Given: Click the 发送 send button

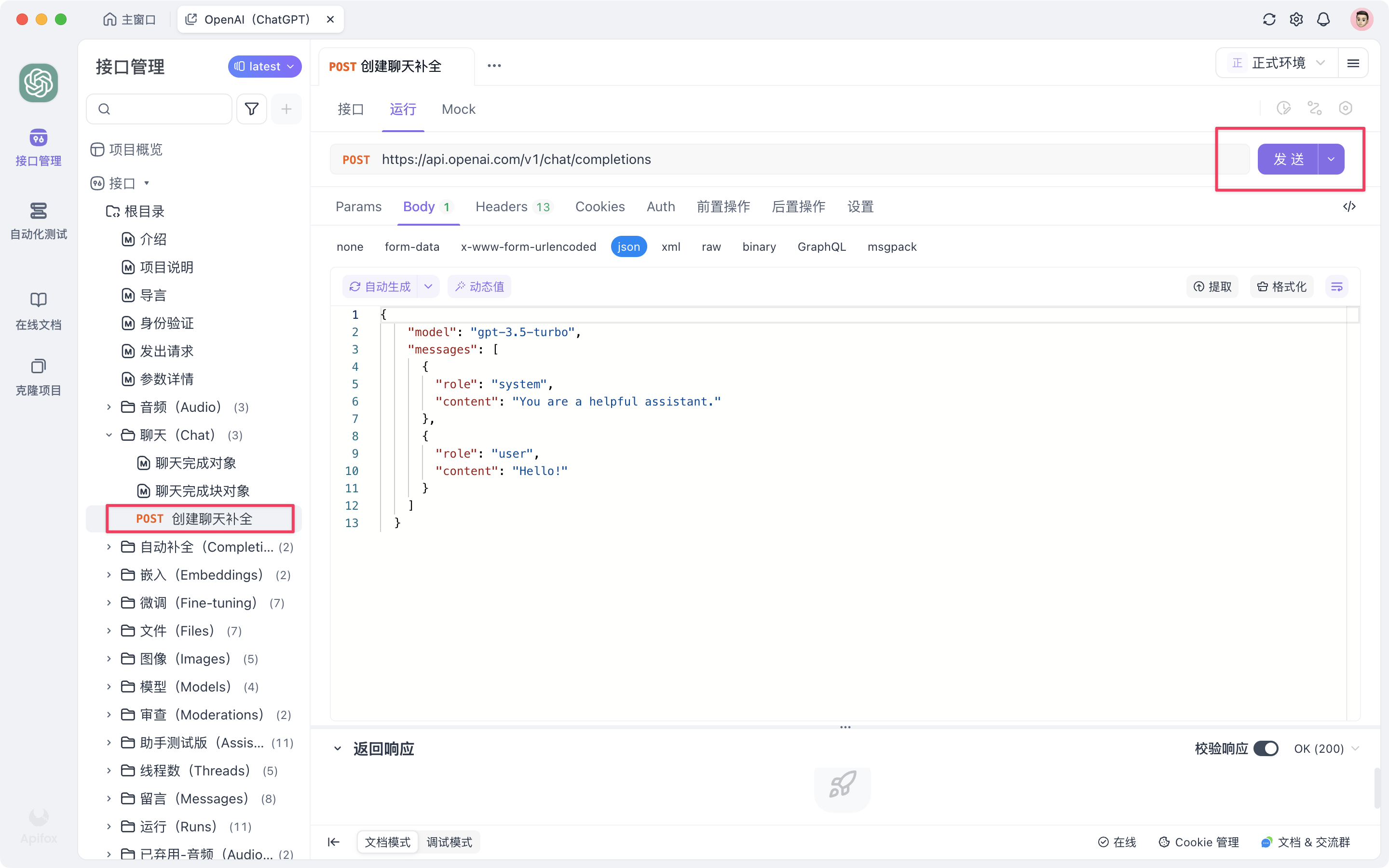Looking at the screenshot, I should pyautogui.click(x=1289, y=159).
